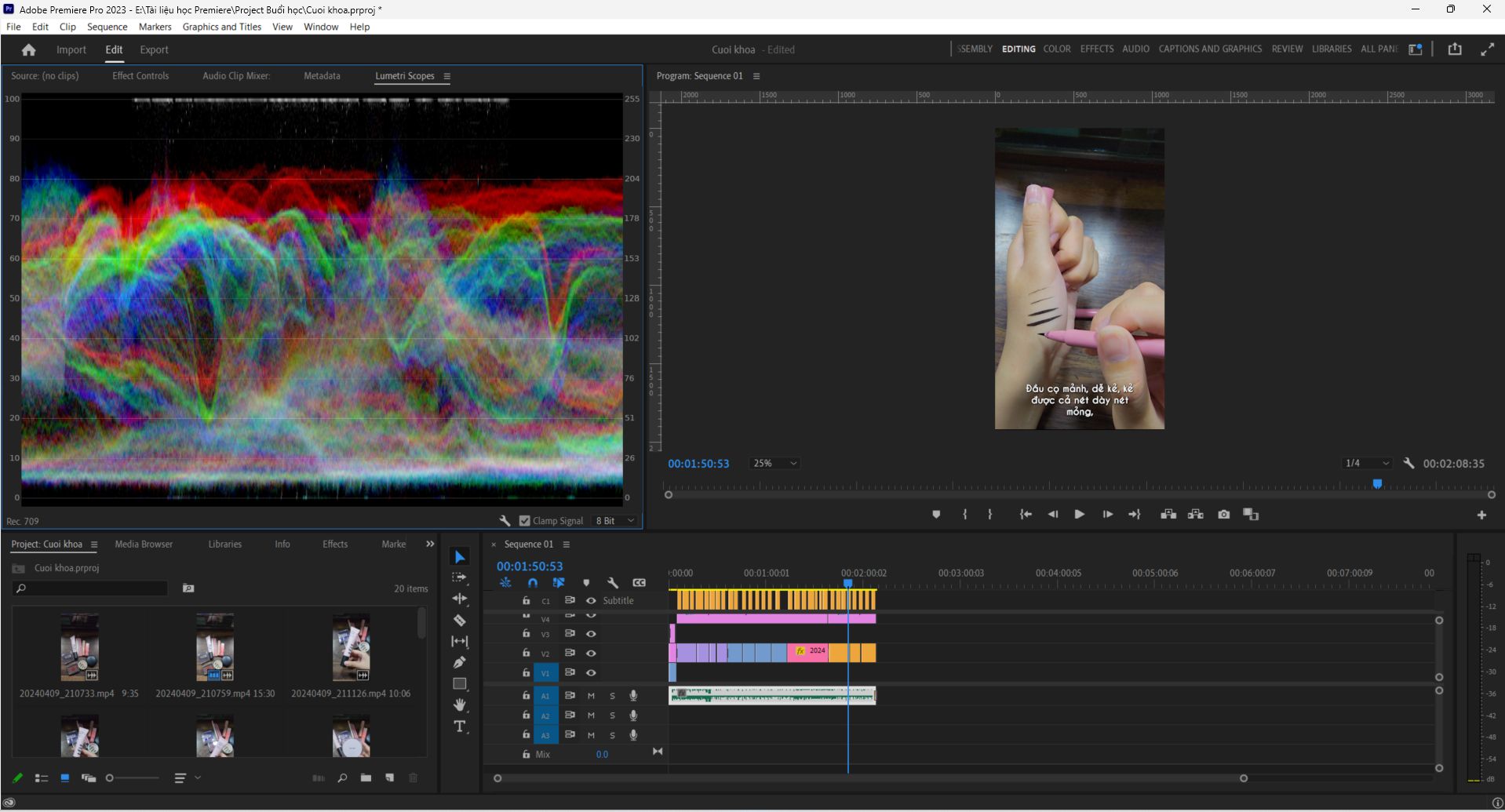Screen dimensions: 1505x812
Task: Select the Rectangle tool
Action: click(x=460, y=683)
